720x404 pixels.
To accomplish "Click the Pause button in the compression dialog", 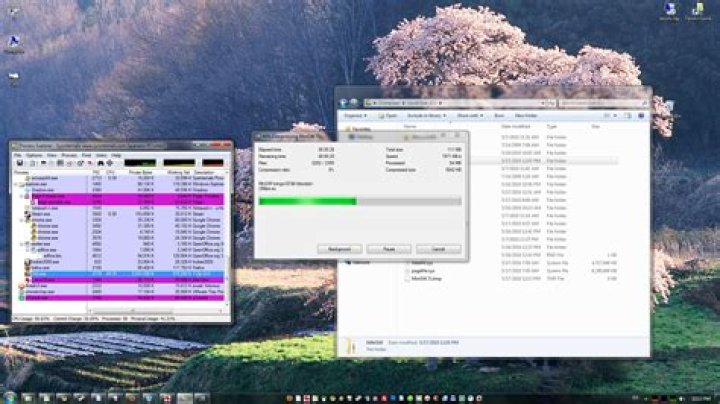I will click(389, 249).
